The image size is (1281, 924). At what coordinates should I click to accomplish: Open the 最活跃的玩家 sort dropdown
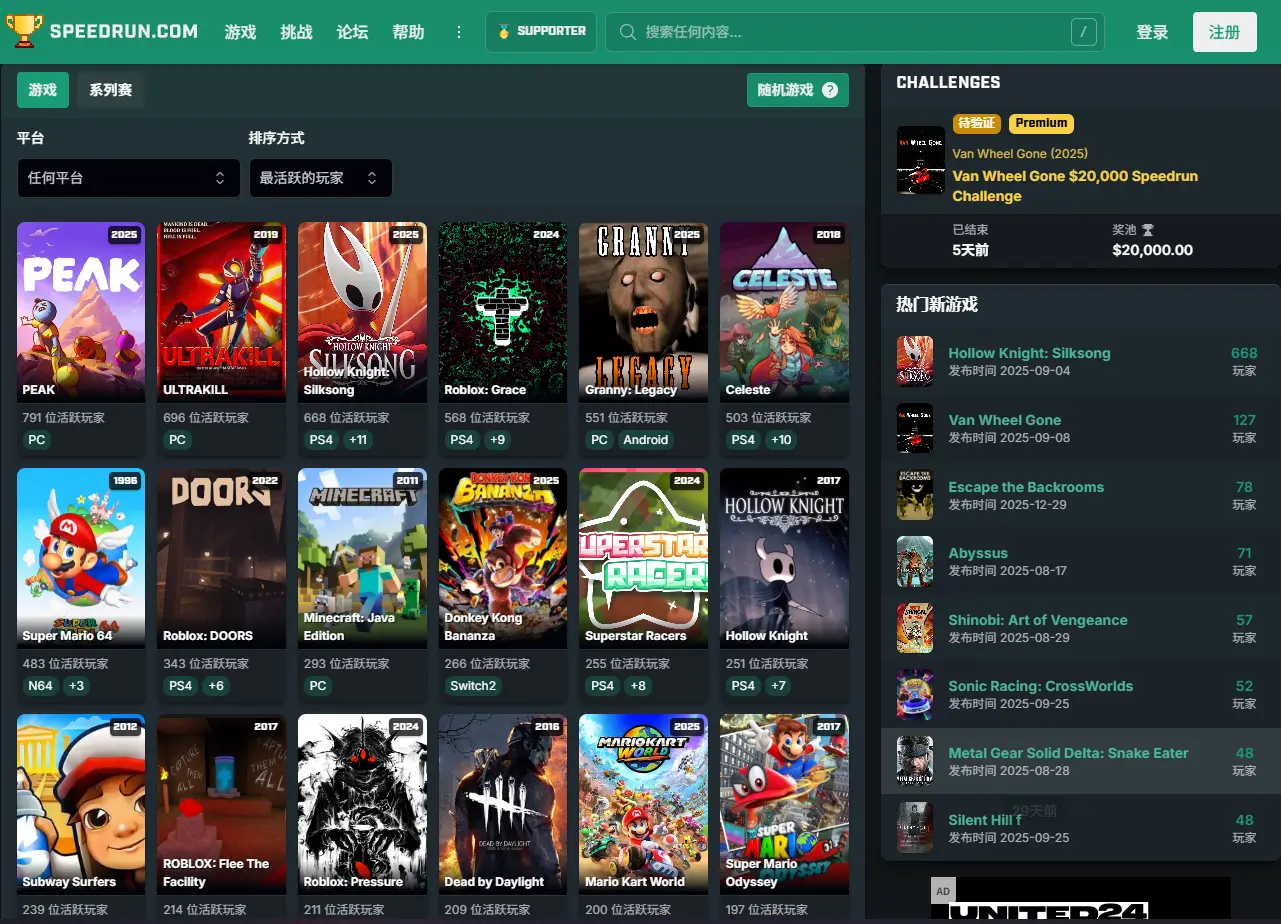pyautogui.click(x=320, y=178)
